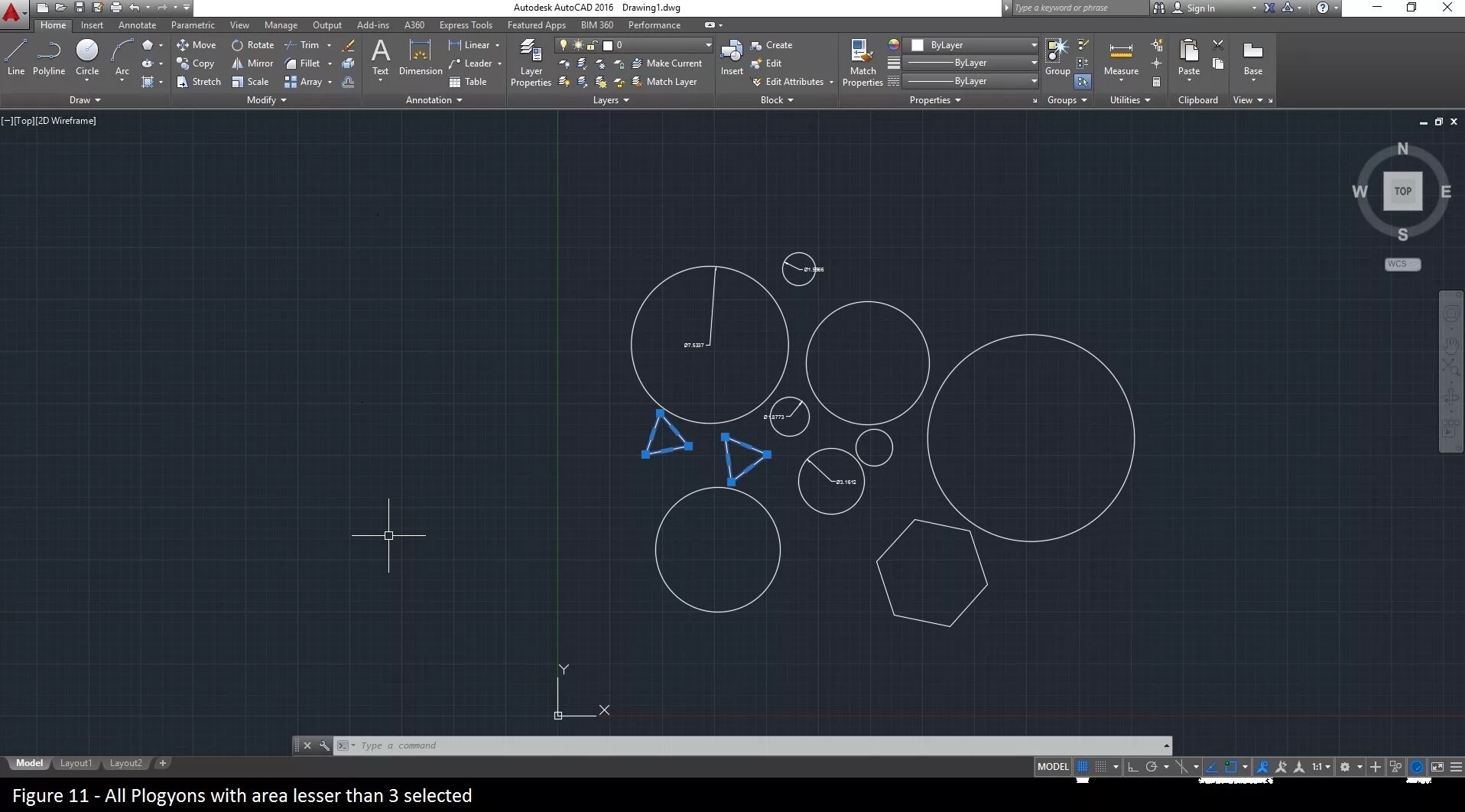Click Match Properties tool
The width and height of the screenshot is (1465, 812).
coord(862,63)
